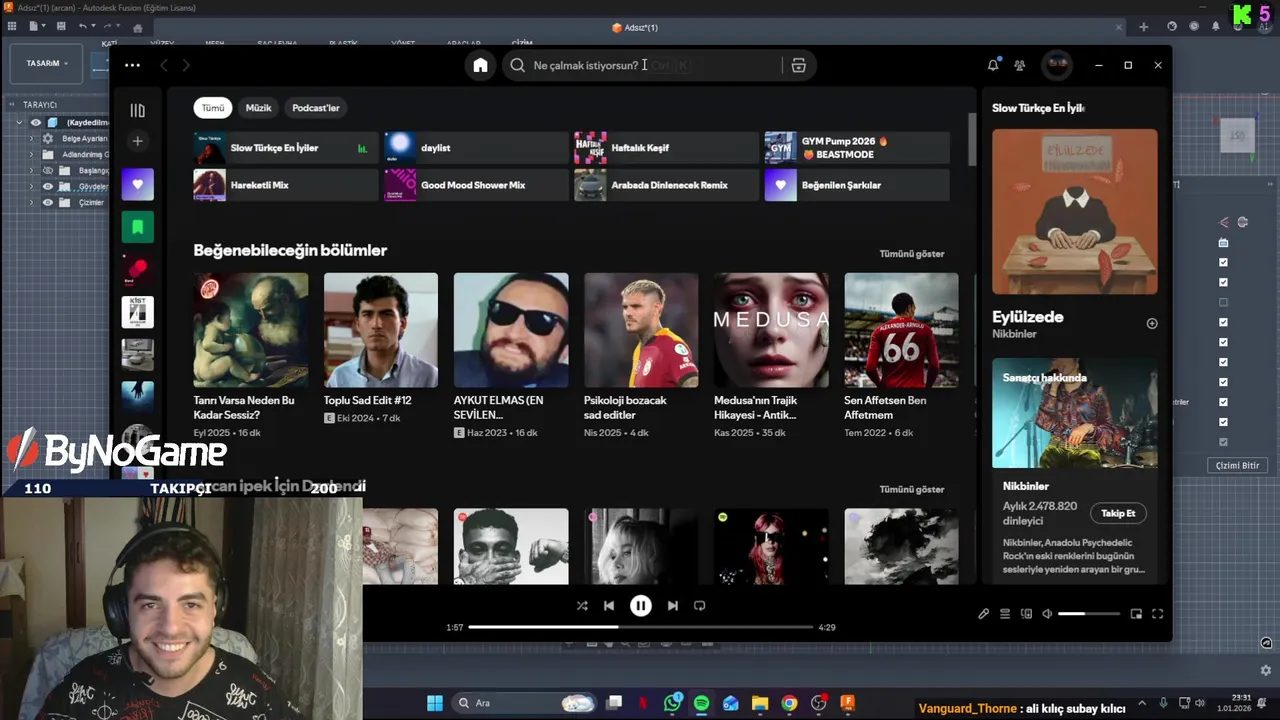Screen dimensions: 1280x720
Task: Select the Tümü filter tab
Action: [213, 108]
